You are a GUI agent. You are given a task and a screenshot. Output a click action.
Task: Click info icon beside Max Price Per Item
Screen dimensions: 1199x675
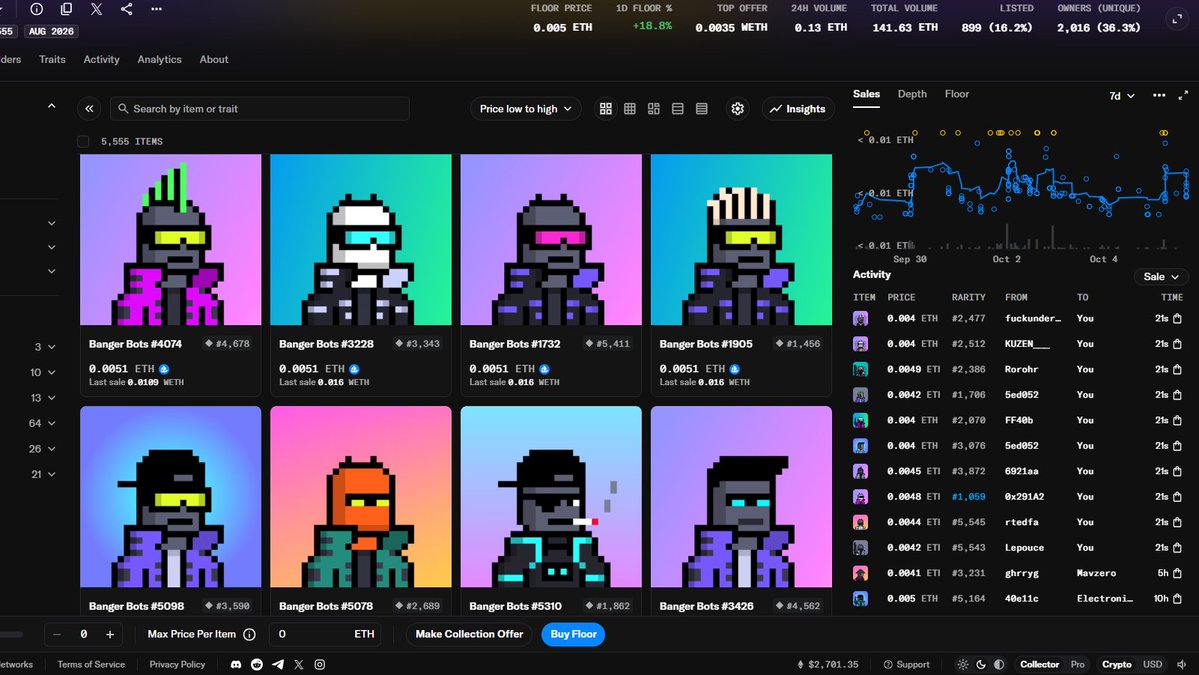249,634
